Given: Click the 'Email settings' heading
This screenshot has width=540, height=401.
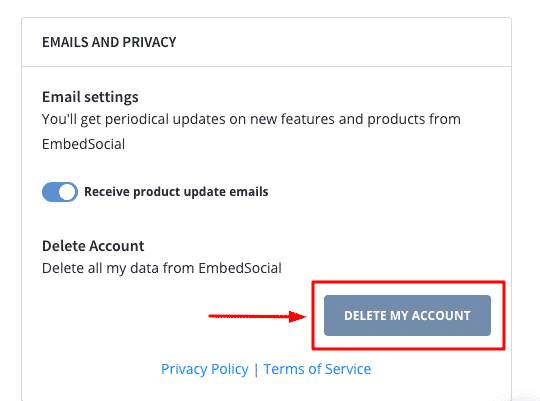Looking at the screenshot, I should [x=90, y=97].
